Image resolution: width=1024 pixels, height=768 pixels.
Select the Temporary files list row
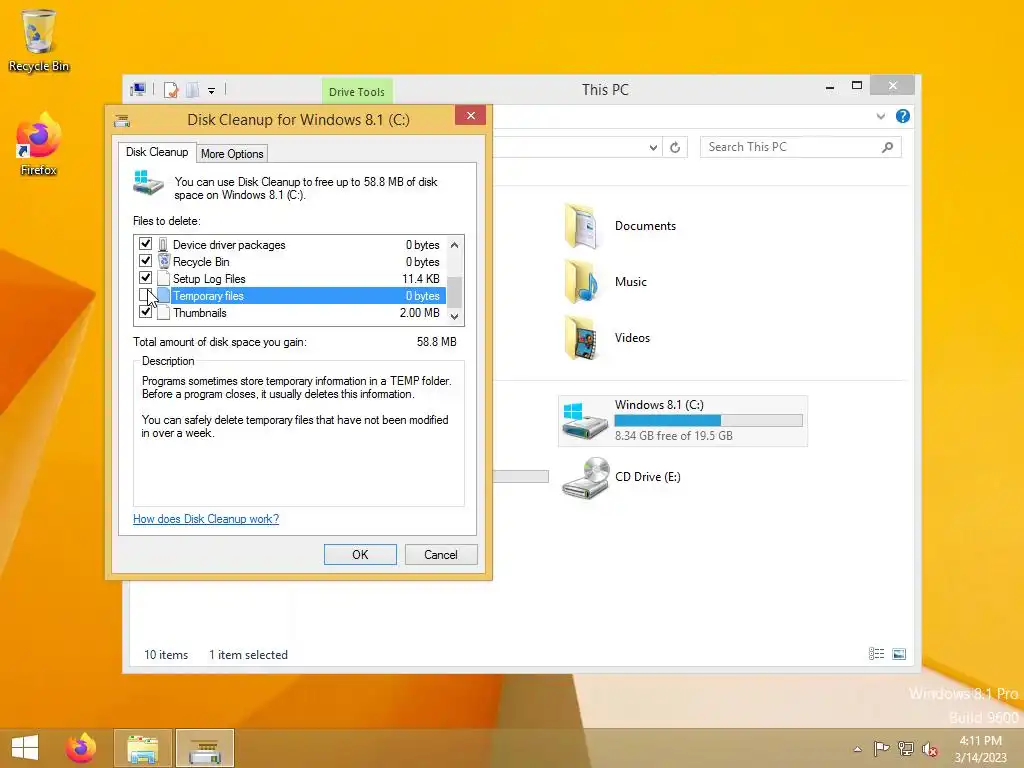tap(291, 296)
